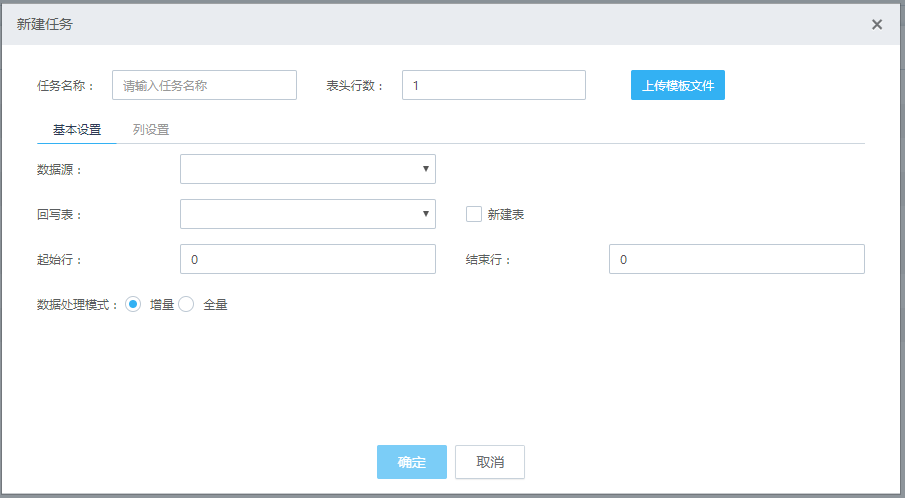Click the 数据处理模式 label
This screenshot has height=498, width=905.
point(78,305)
